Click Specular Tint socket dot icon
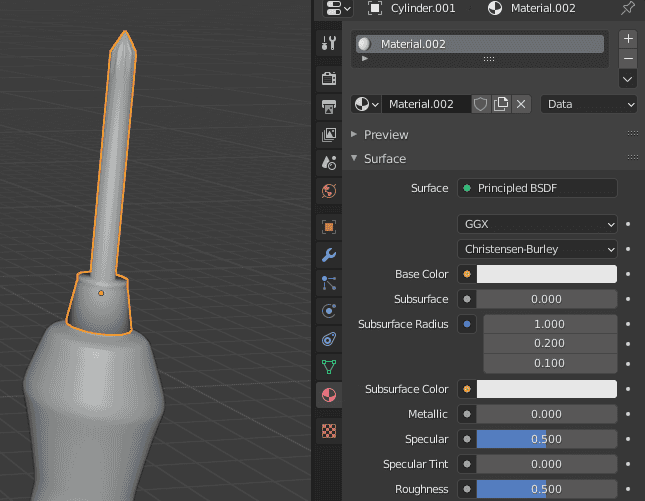Screen dimensions: 645x501 click(467, 464)
